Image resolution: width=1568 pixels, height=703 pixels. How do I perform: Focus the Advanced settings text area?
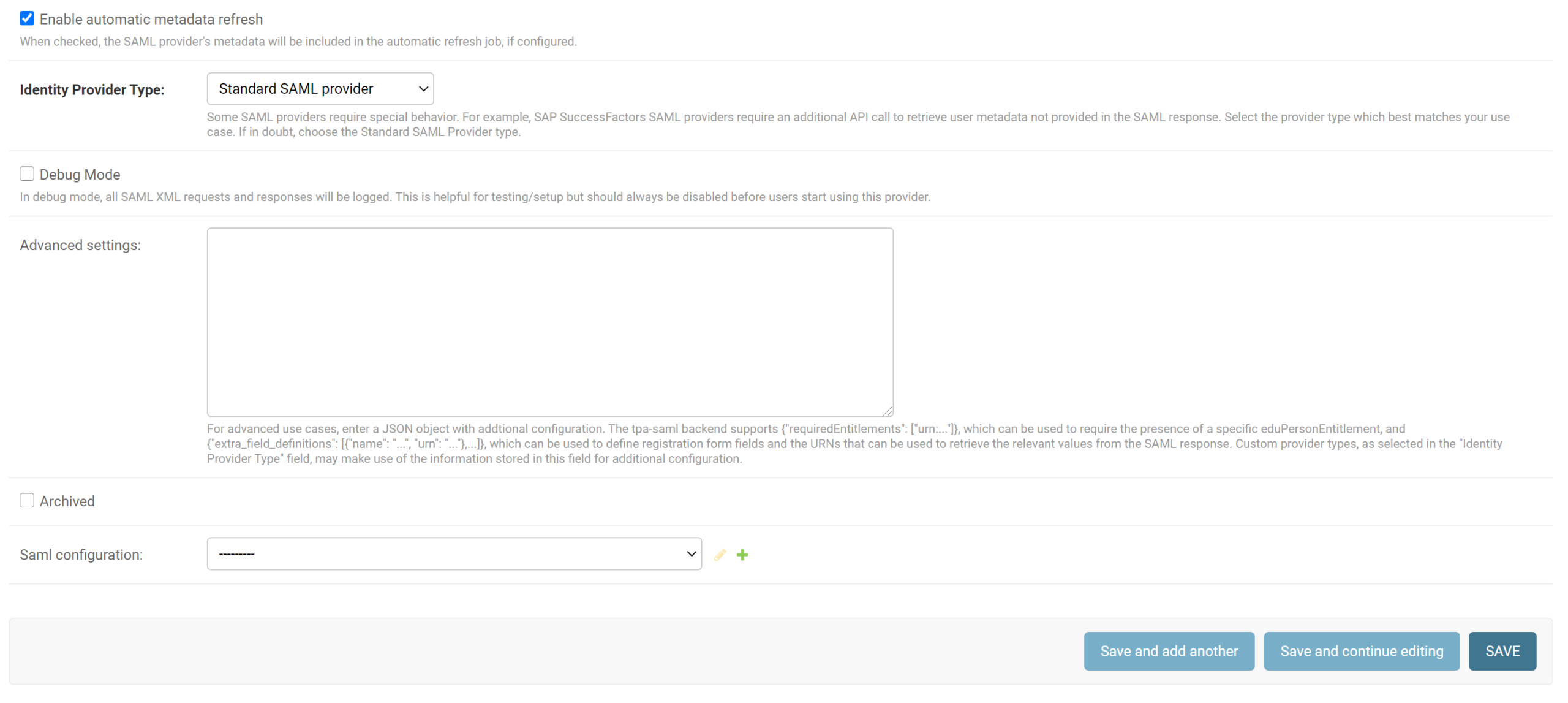pos(549,322)
